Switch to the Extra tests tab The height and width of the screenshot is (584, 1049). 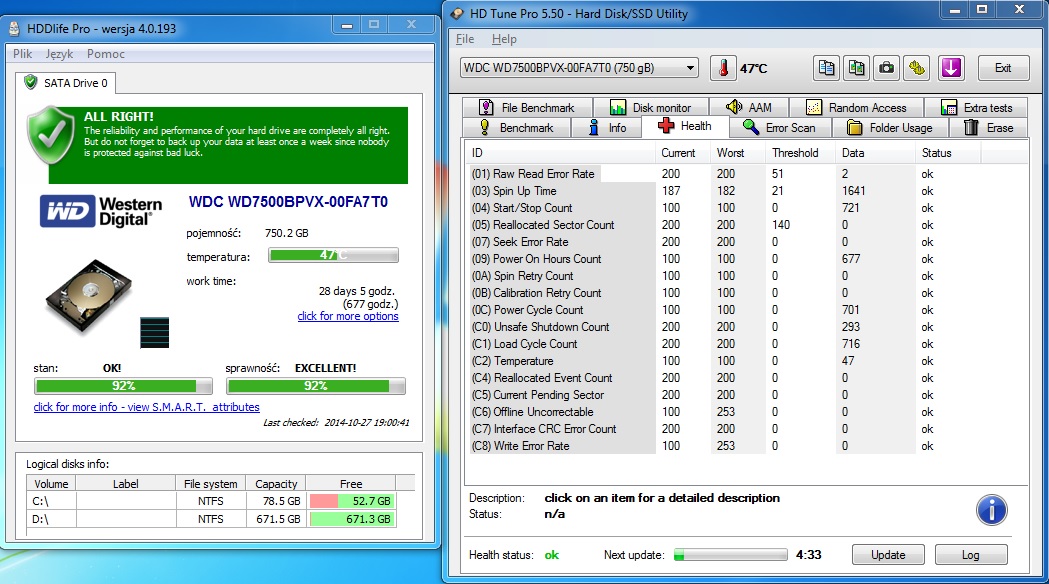pyautogui.click(x=977, y=108)
